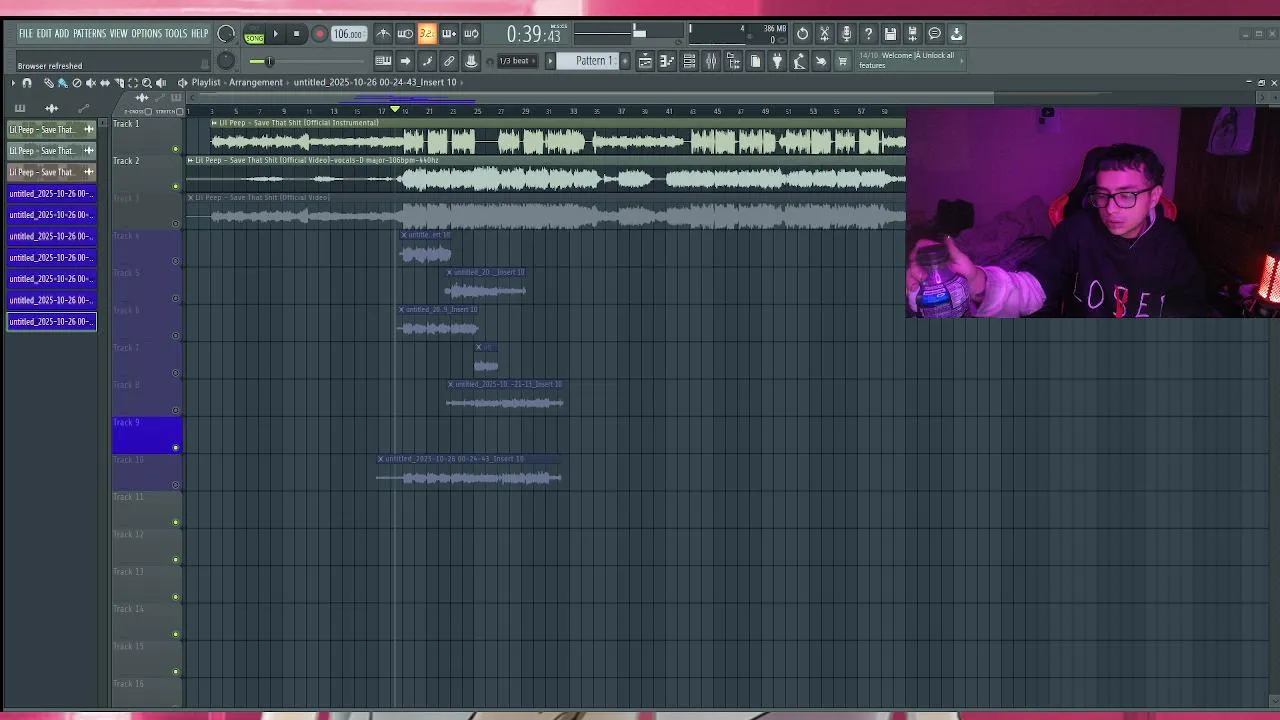The image size is (1280, 720).
Task: Expand the news panel arrow
Action: (x=962, y=61)
